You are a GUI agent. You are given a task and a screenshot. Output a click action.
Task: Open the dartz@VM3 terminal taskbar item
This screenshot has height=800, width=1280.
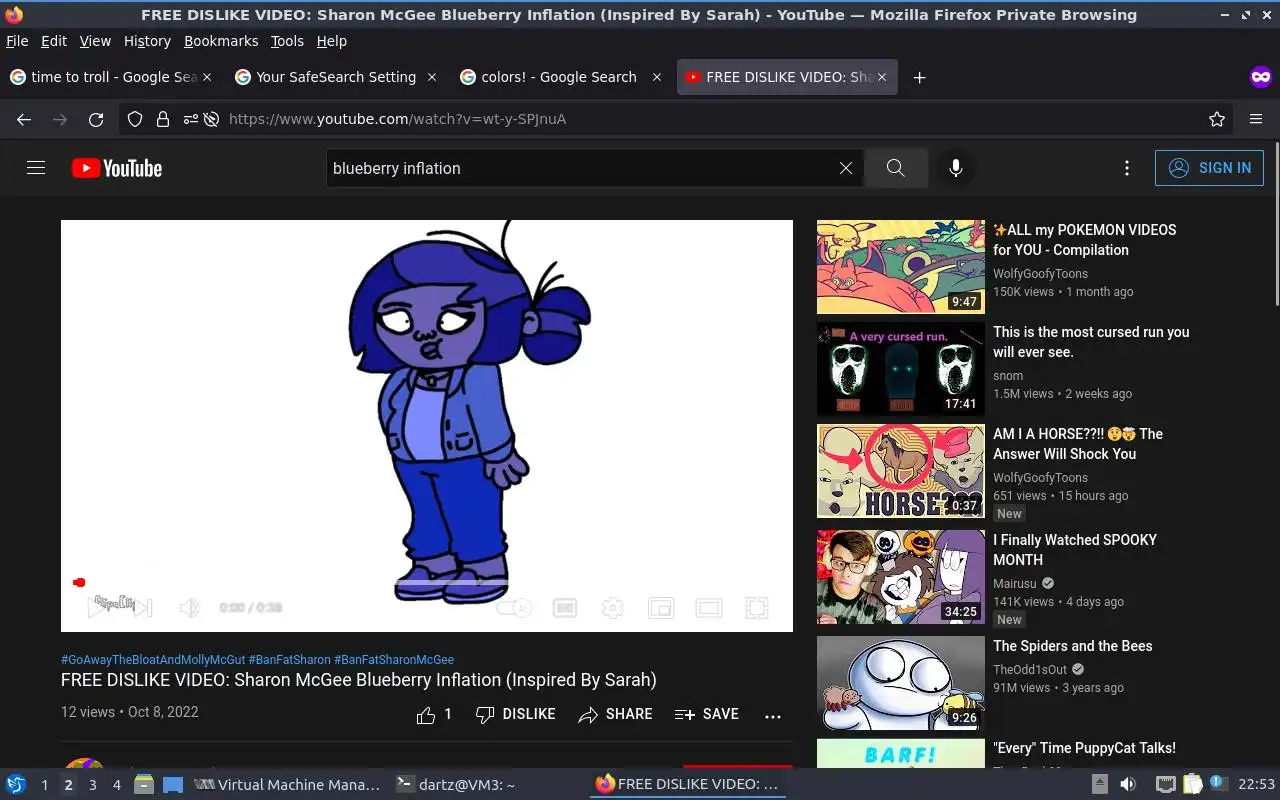click(x=456, y=785)
